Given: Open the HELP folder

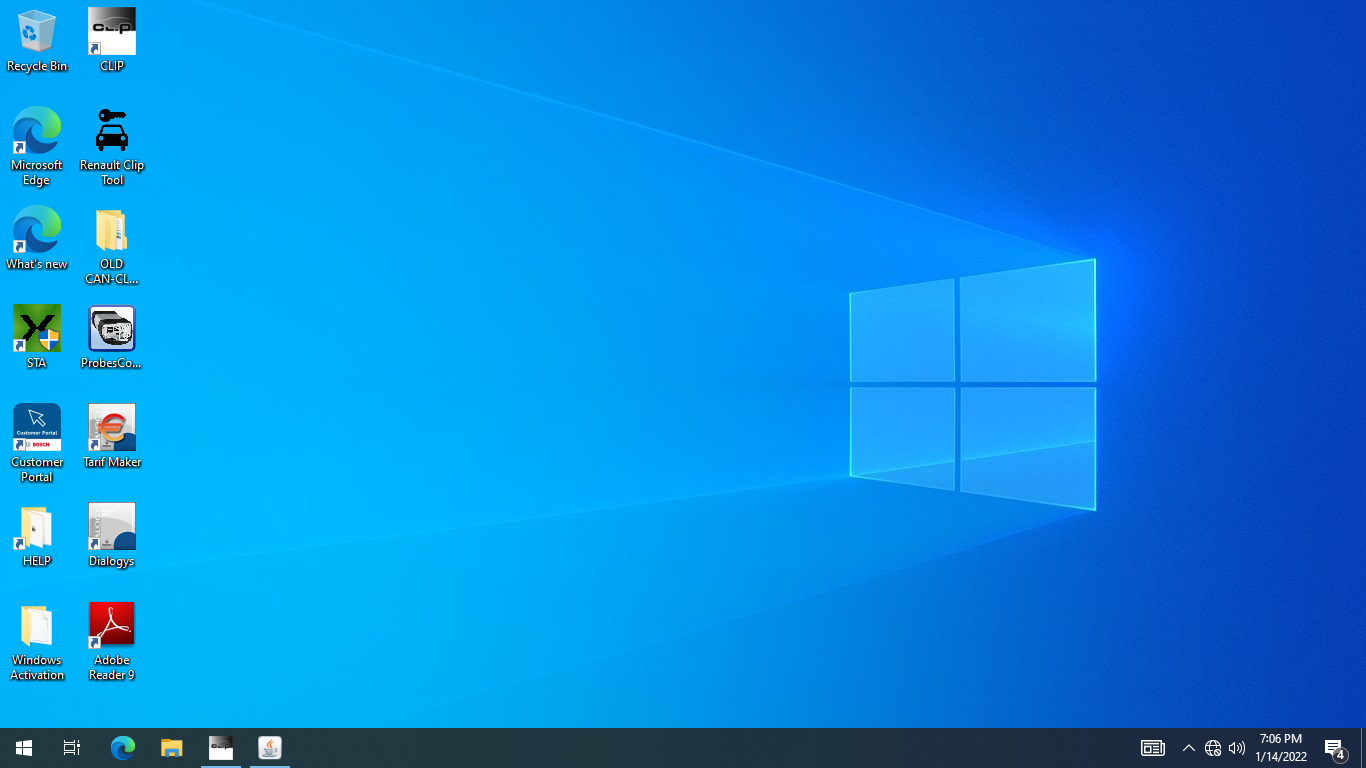Looking at the screenshot, I should click(37, 526).
